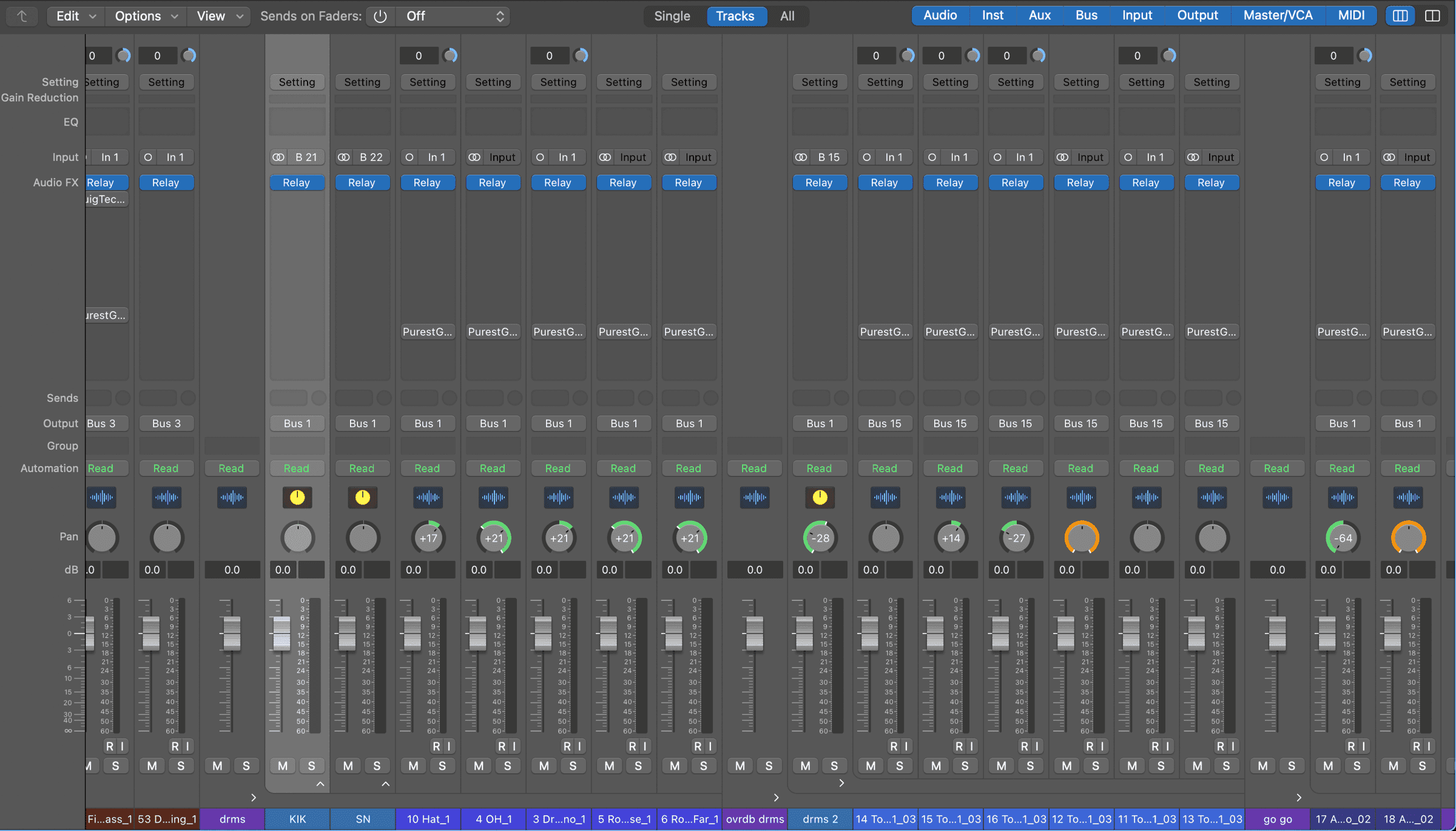This screenshot has height=831, width=1456.
Task: Click Read automation on ovrdb drms
Action: (754, 469)
